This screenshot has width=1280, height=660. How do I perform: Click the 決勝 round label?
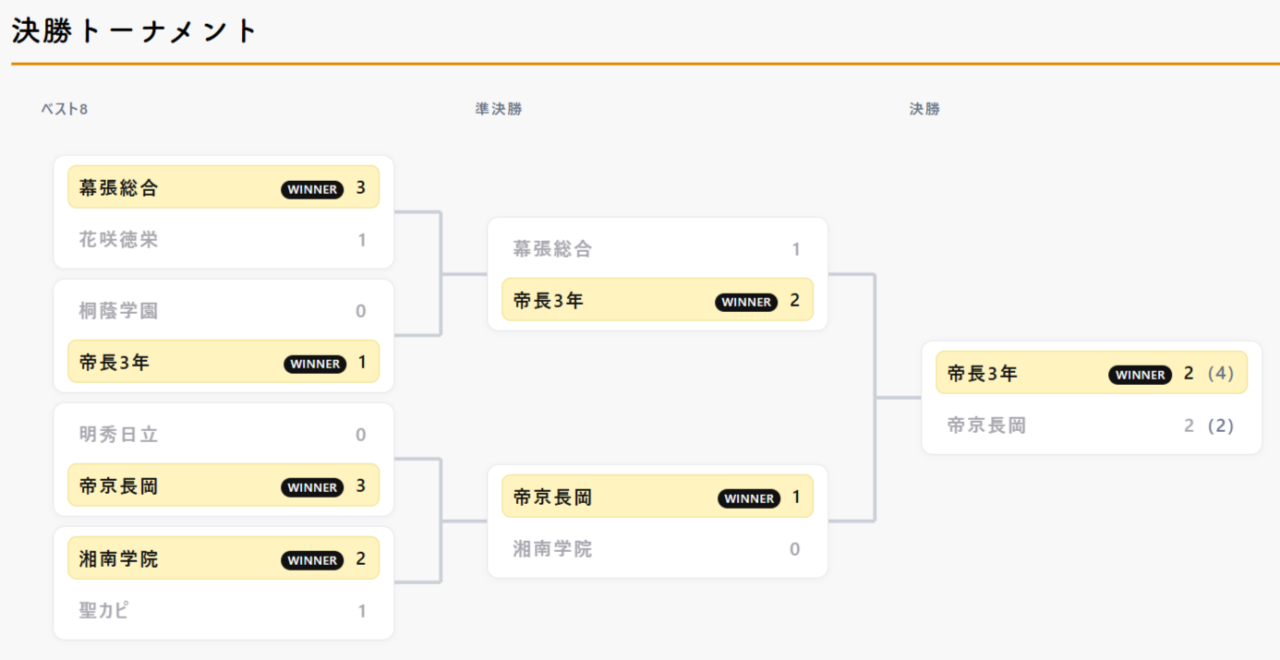coord(924,109)
